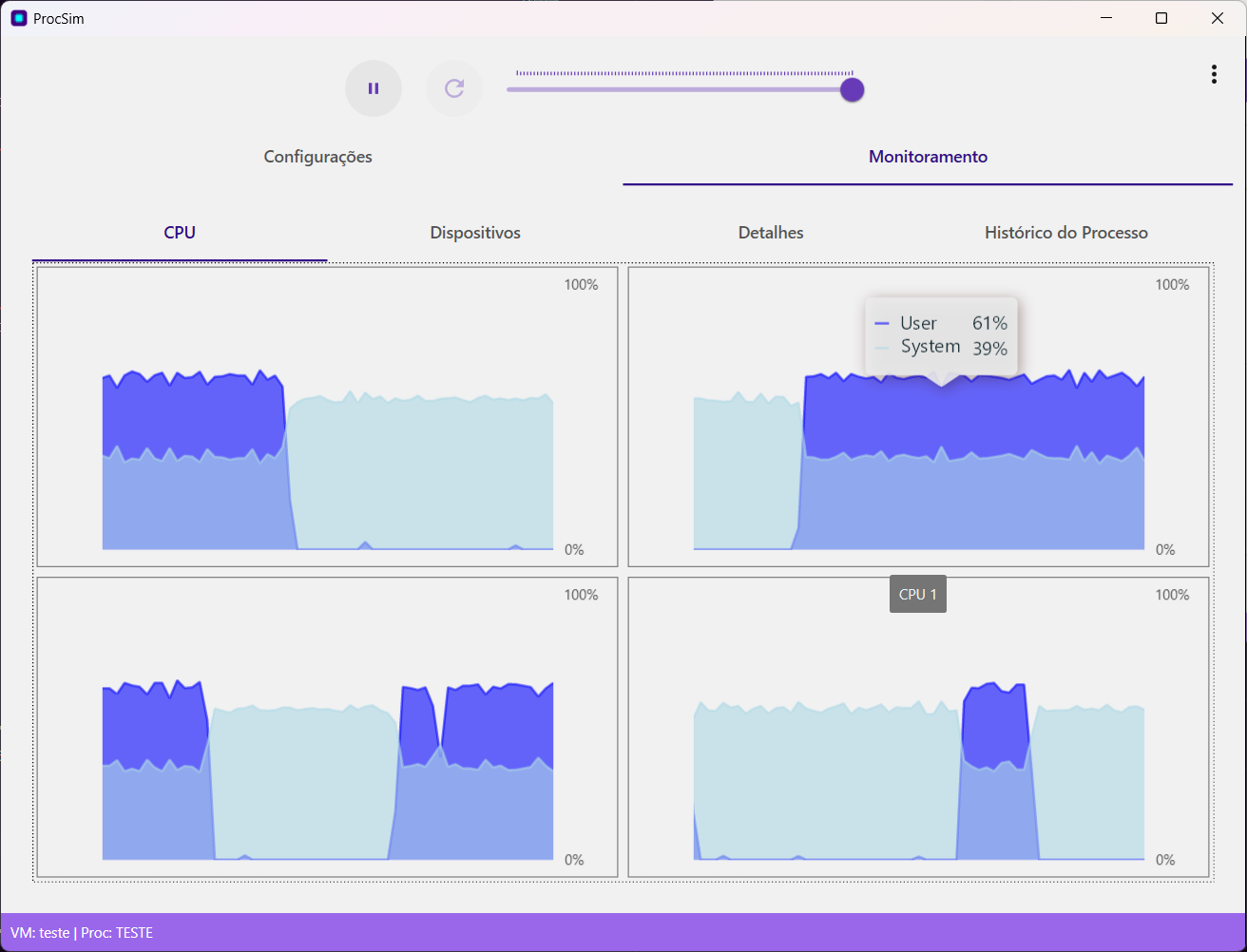Open the Dispositivos sub-tab
Screen dimensions: 1247x952
coord(475,233)
